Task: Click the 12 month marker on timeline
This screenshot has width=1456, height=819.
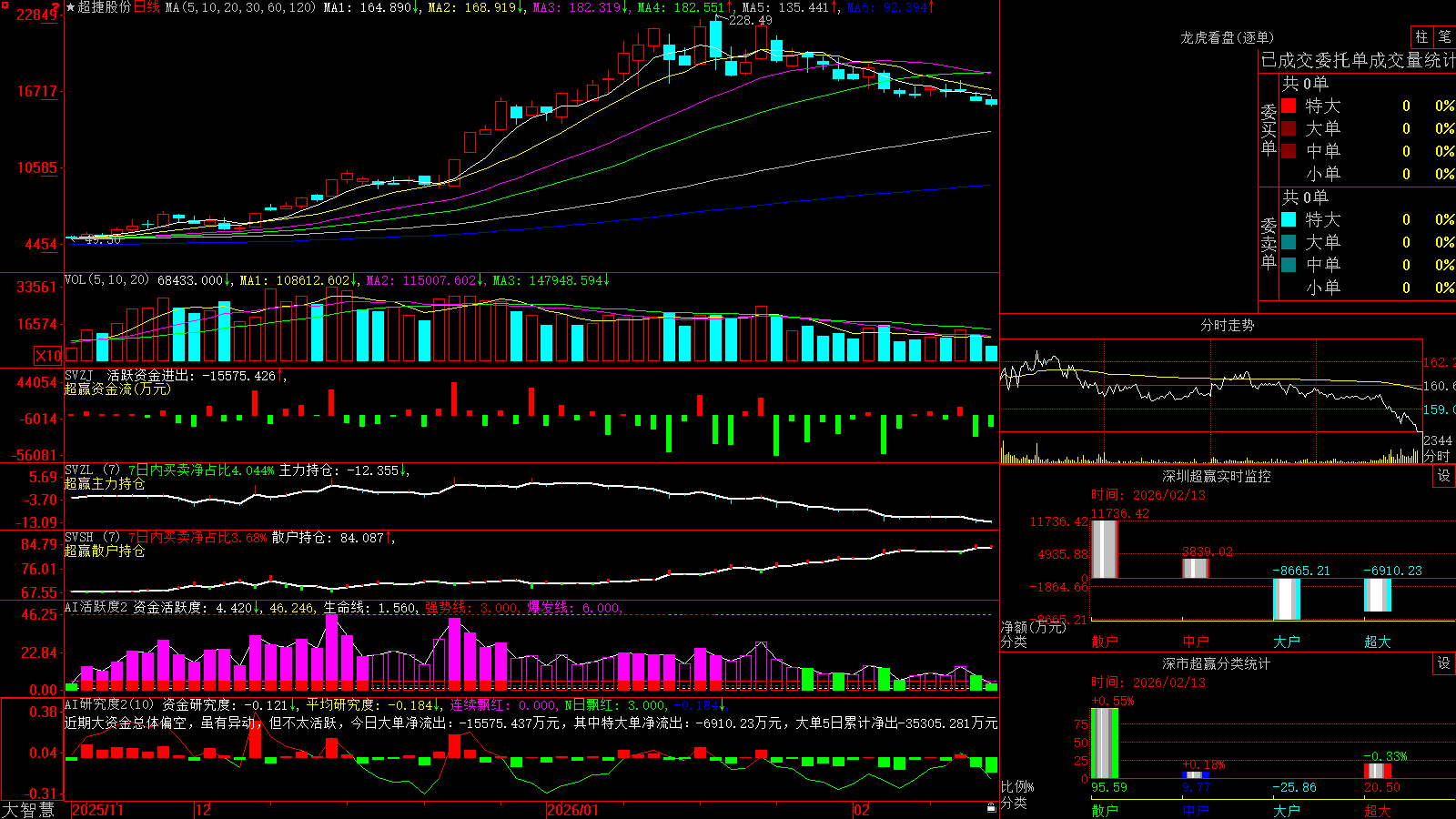Action: point(203,810)
